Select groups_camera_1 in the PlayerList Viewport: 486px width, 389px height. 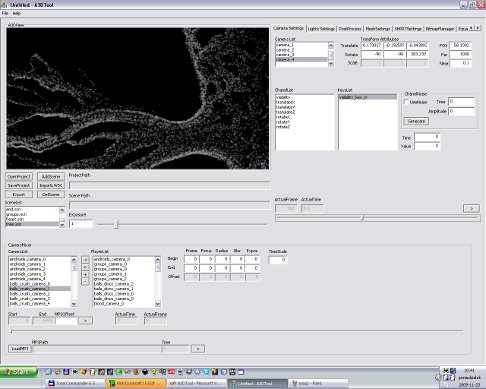[x=110, y=274]
